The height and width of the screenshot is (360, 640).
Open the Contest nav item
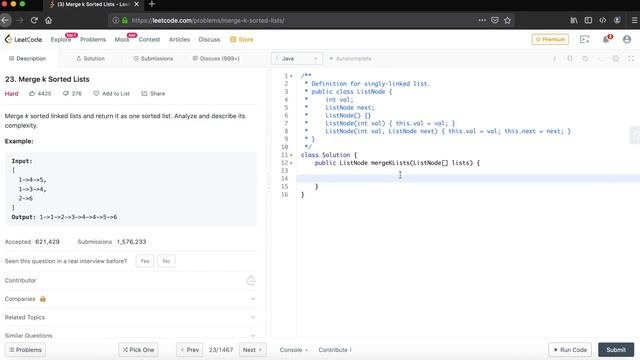pyautogui.click(x=149, y=39)
